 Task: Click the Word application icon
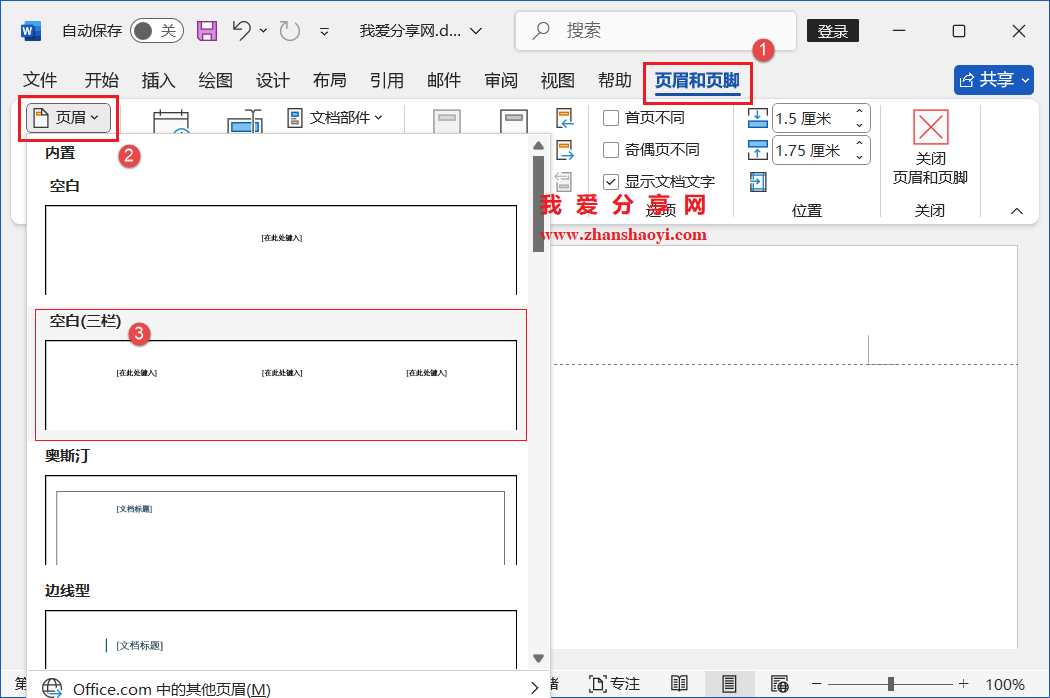point(31,31)
